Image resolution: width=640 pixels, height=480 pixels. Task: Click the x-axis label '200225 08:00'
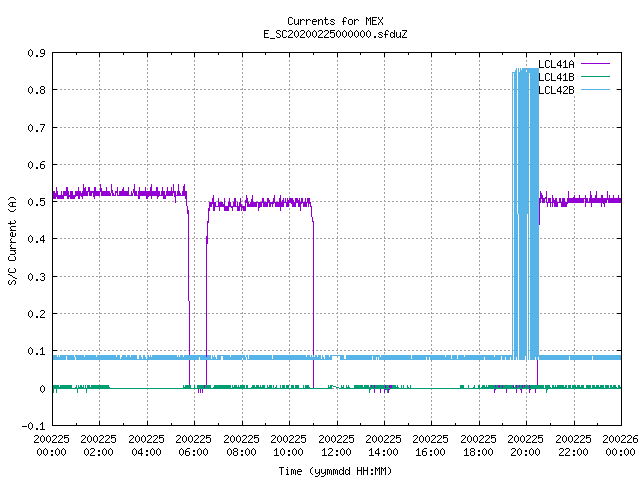coord(242,446)
